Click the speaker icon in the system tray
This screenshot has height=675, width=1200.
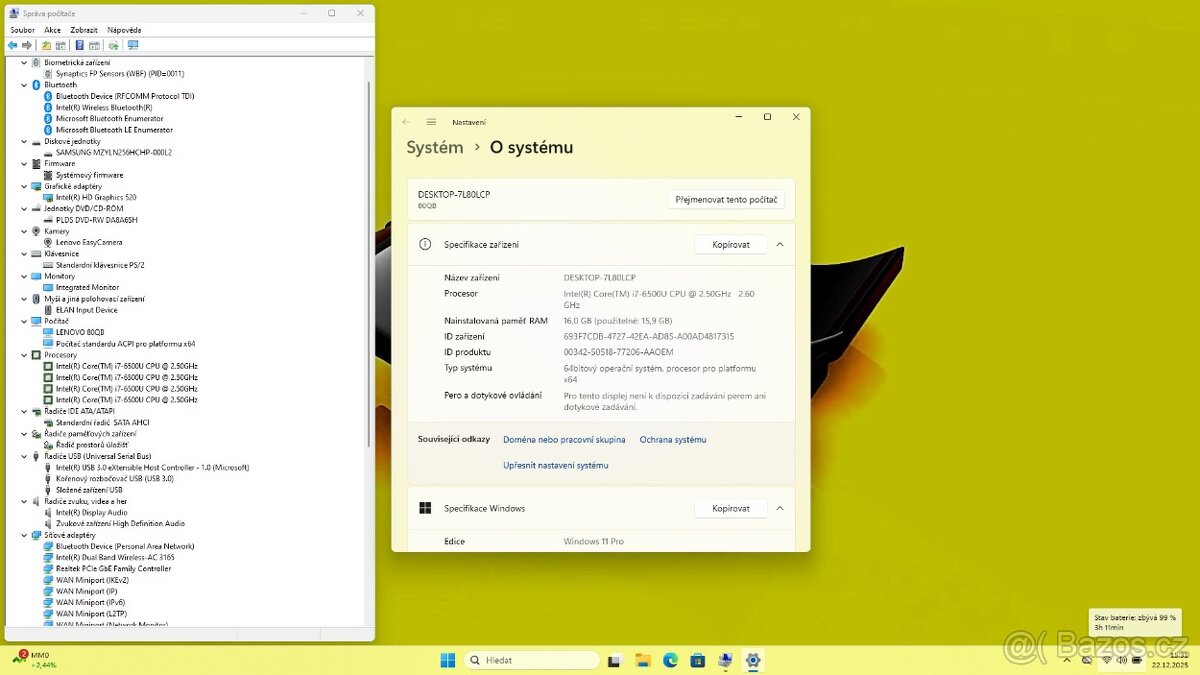point(1121,660)
